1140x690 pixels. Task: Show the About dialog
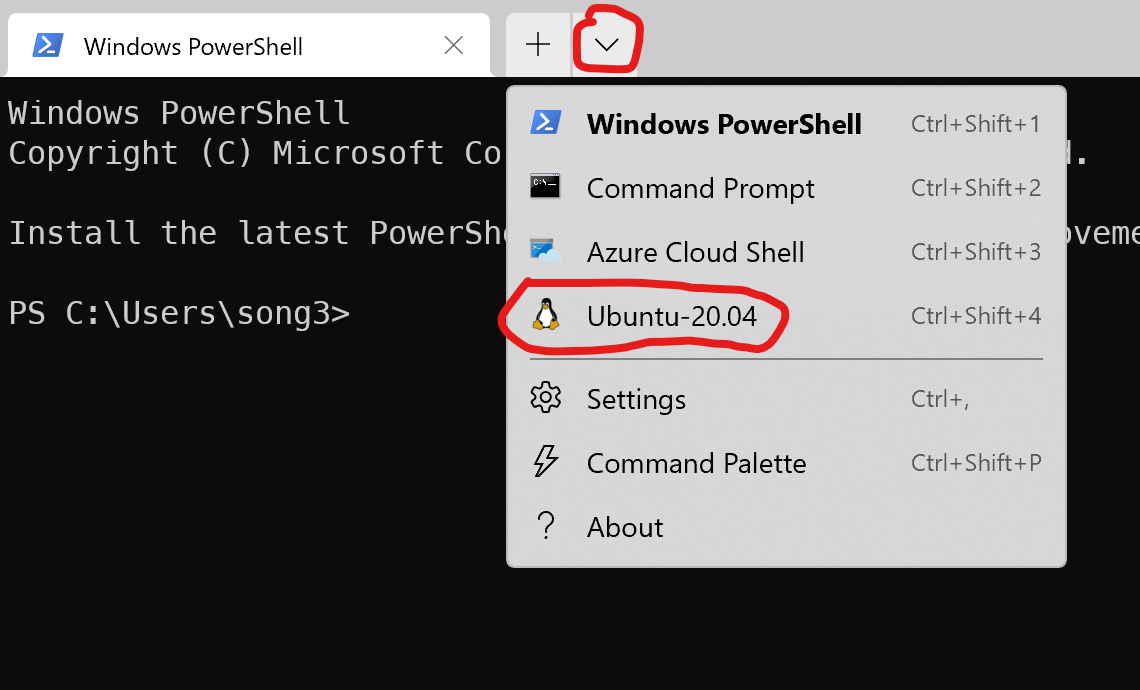click(x=625, y=528)
